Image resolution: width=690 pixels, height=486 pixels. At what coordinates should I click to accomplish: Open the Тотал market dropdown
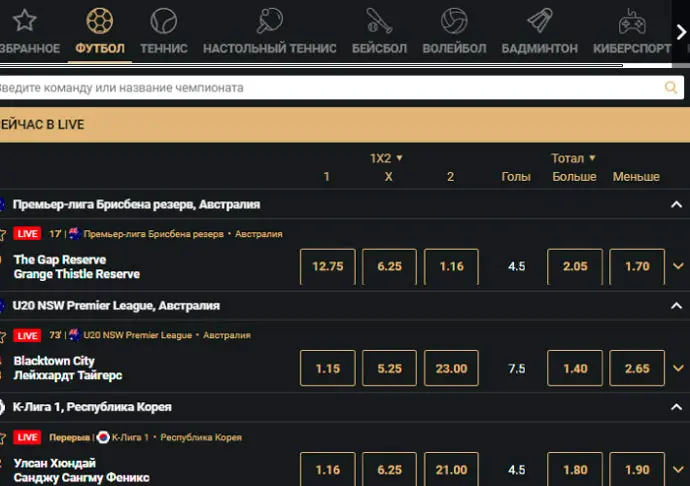pyautogui.click(x=573, y=158)
